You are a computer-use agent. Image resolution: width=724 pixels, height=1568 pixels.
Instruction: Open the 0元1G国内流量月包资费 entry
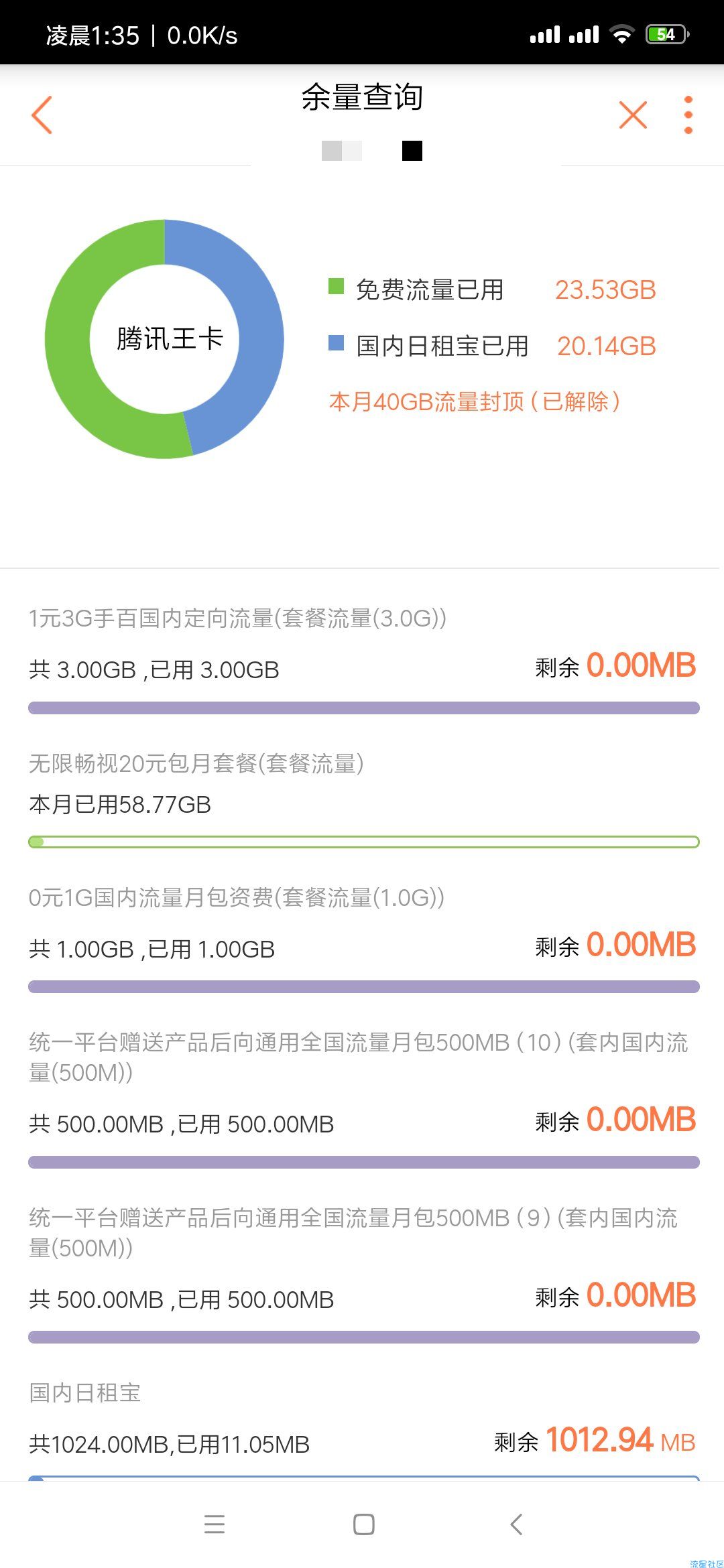(x=363, y=939)
